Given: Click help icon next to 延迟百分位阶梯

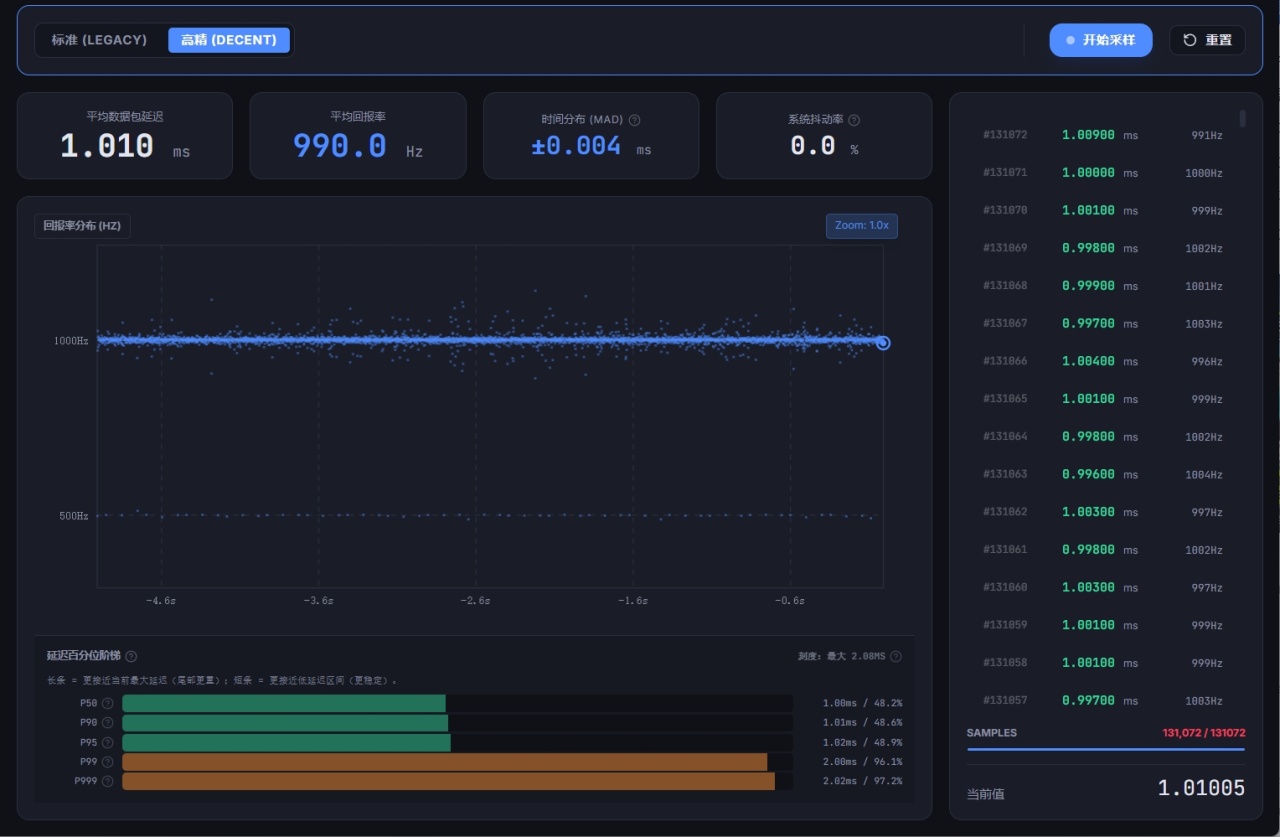Looking at the screenshot, I should click(x=131, y=656).
